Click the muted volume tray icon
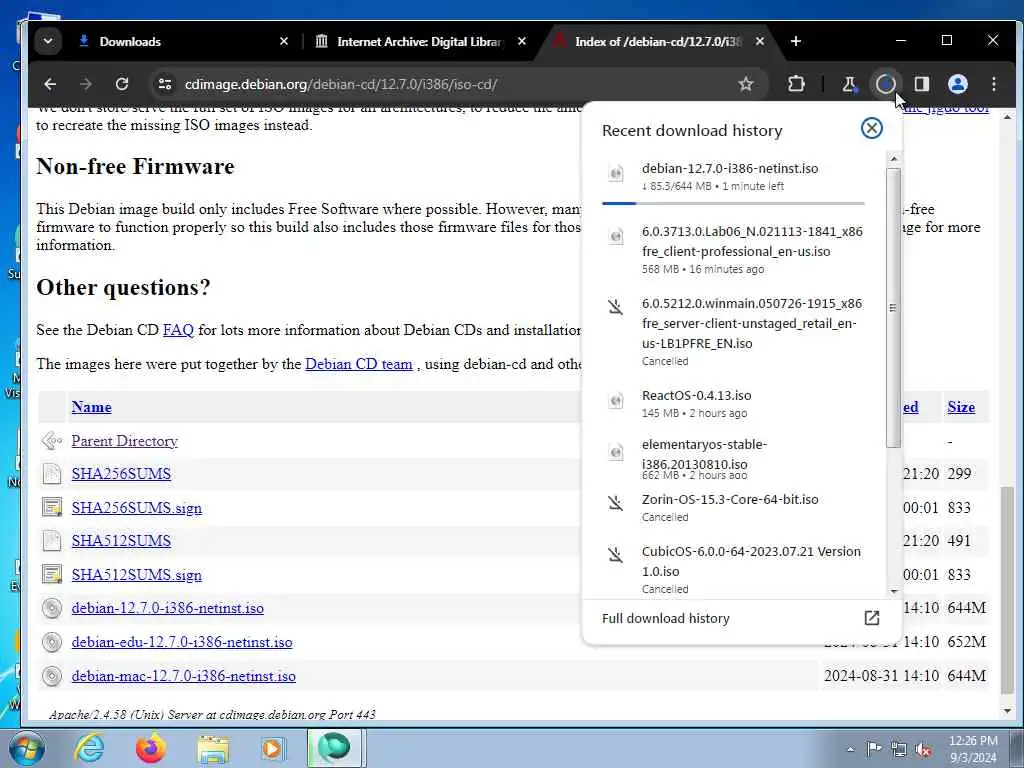Image resolution: width=1024 pixels, height=768 pixels. 923,750
